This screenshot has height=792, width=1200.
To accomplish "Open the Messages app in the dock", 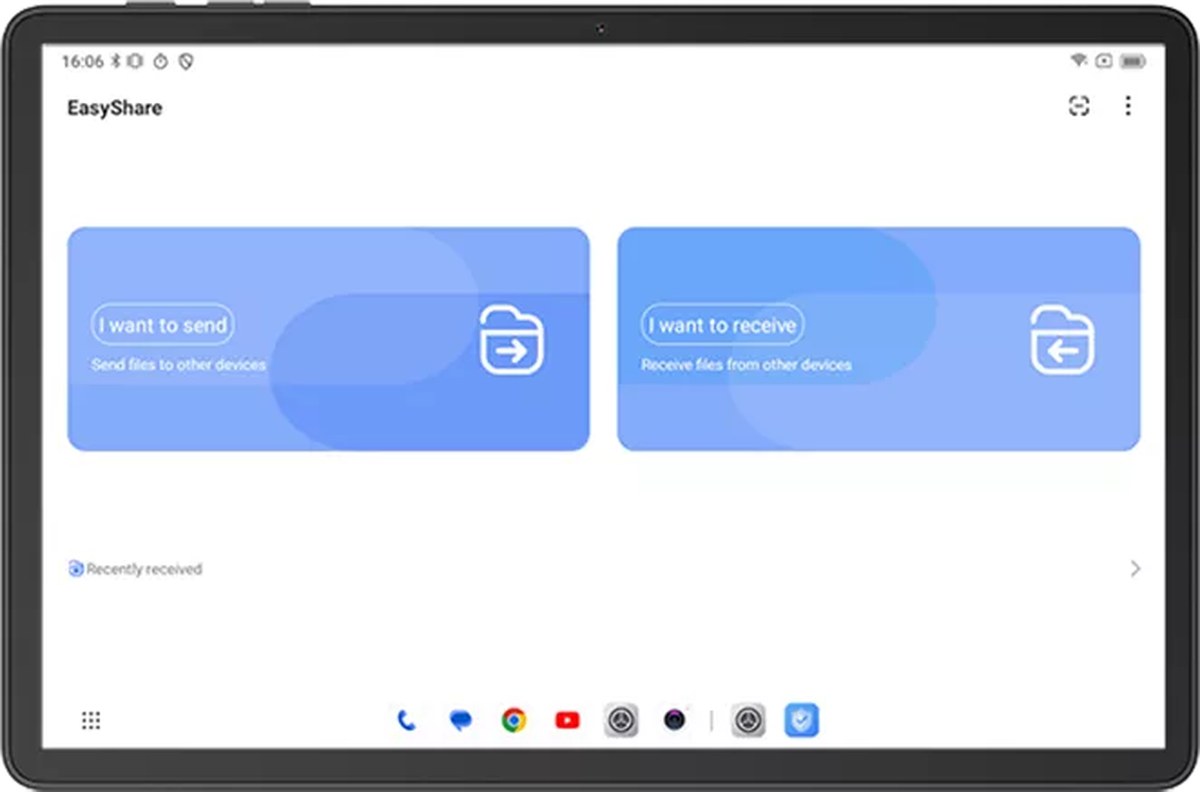I will pos(460,720).
